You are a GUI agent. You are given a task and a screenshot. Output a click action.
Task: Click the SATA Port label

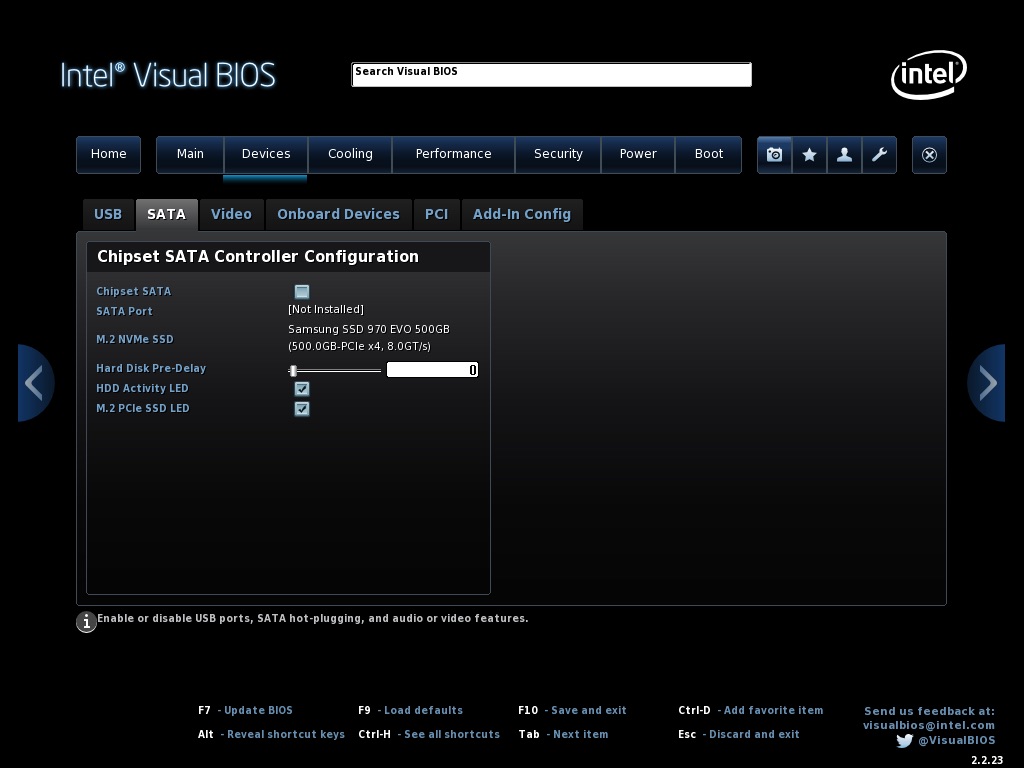pos(124,312)
